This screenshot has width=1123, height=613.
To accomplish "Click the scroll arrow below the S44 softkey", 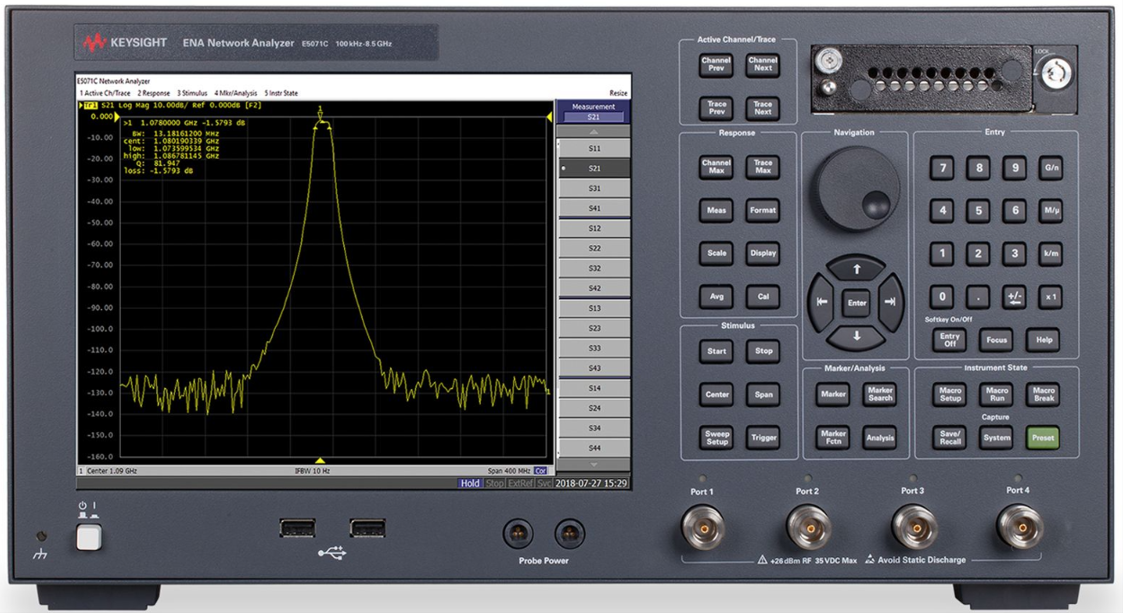I will (x=593, y=463).
